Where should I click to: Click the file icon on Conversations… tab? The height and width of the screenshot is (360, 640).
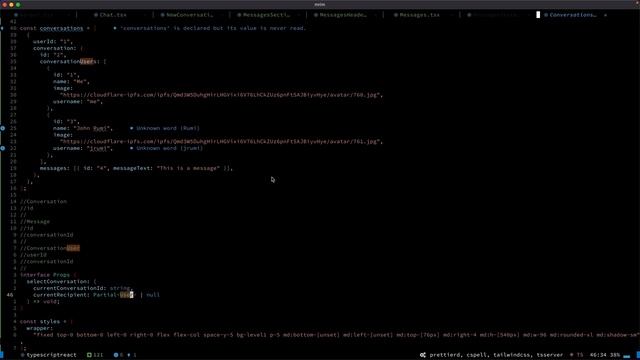click(546, 15)
